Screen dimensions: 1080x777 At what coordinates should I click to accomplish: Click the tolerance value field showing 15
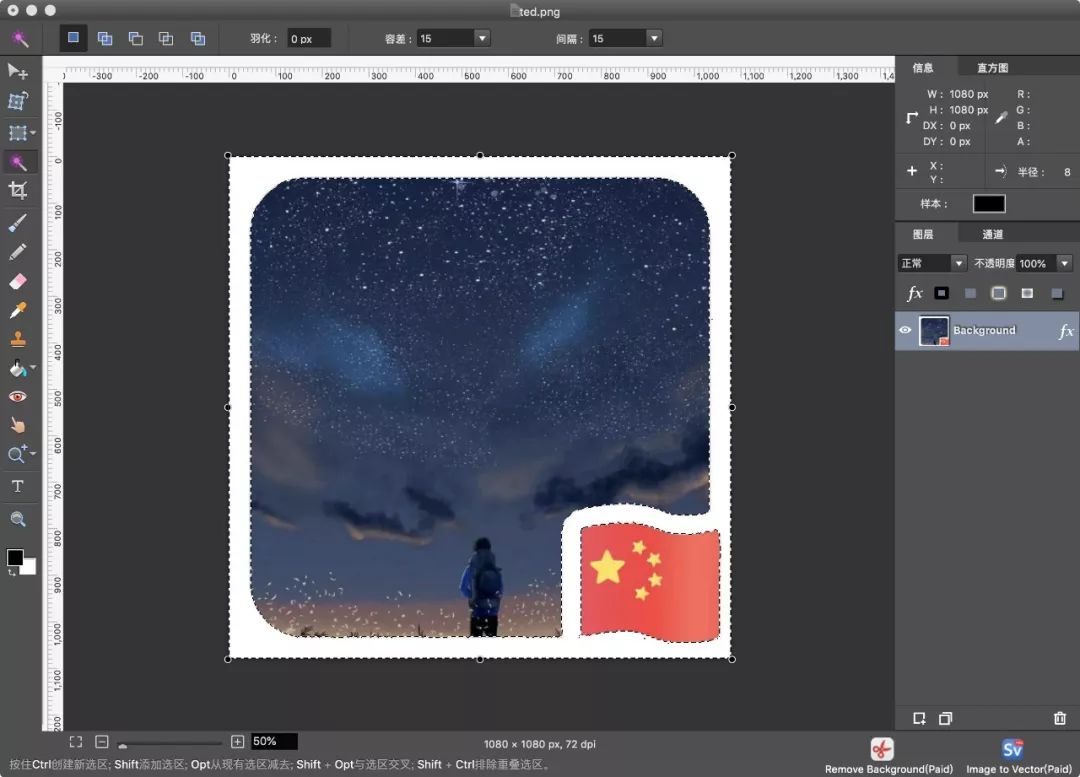coord(445,39)
